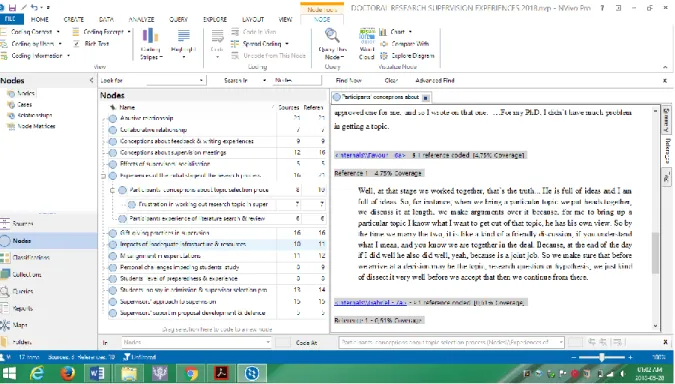675x384 pixels.
Task: Open Queries in navigation pane
Action: pyautogui.click(x=22, y=291)
